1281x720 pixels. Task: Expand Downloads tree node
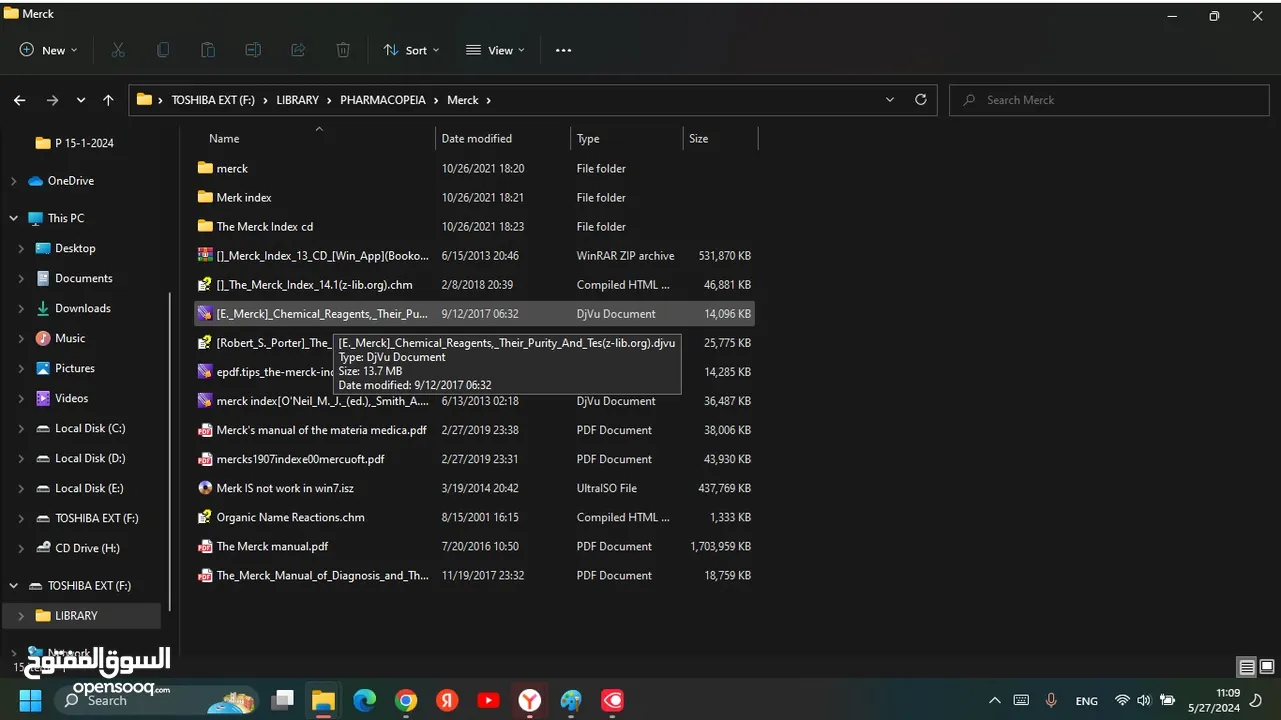(21, 308)
